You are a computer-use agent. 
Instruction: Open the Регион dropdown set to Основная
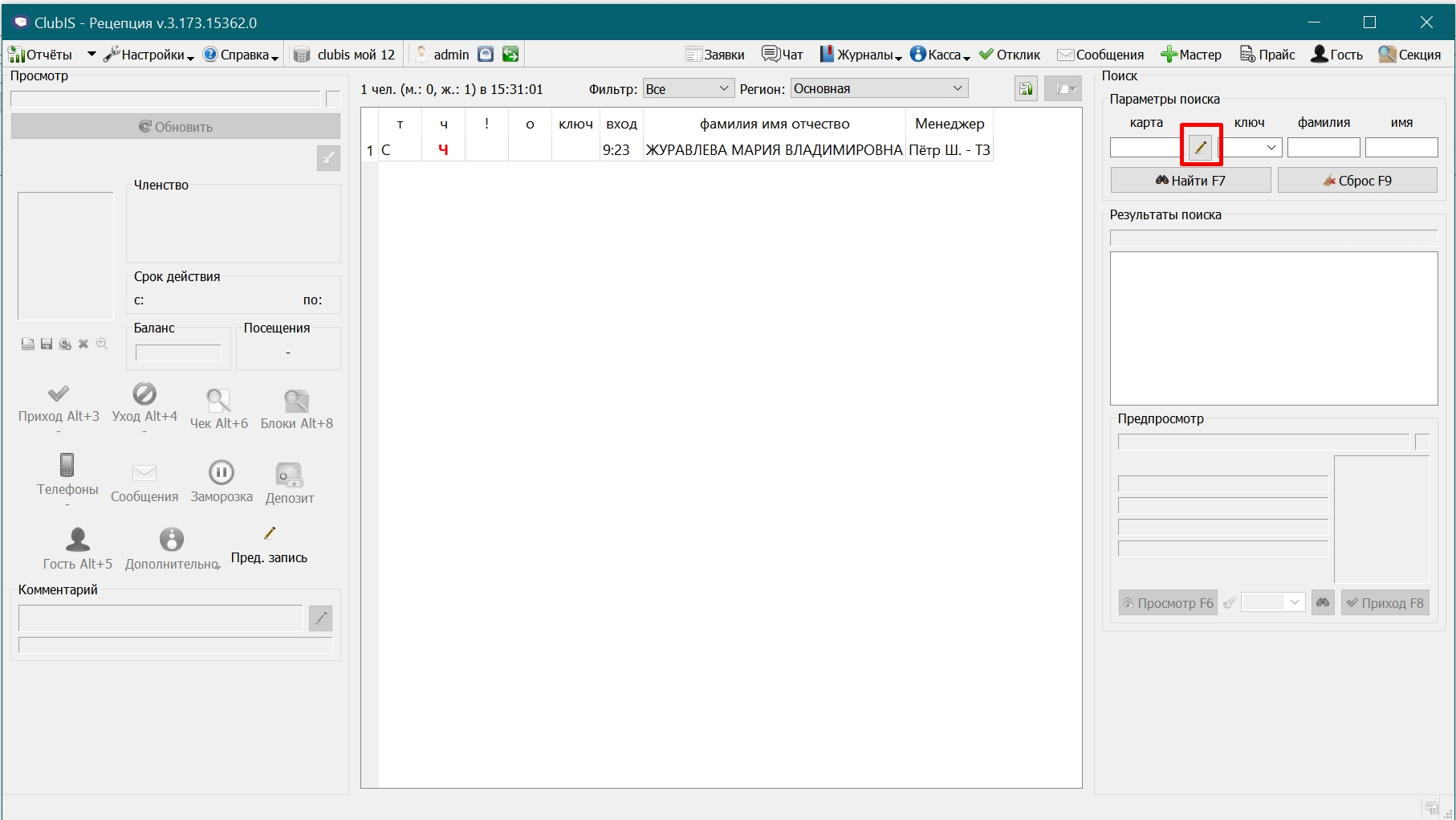coord(879,88)
